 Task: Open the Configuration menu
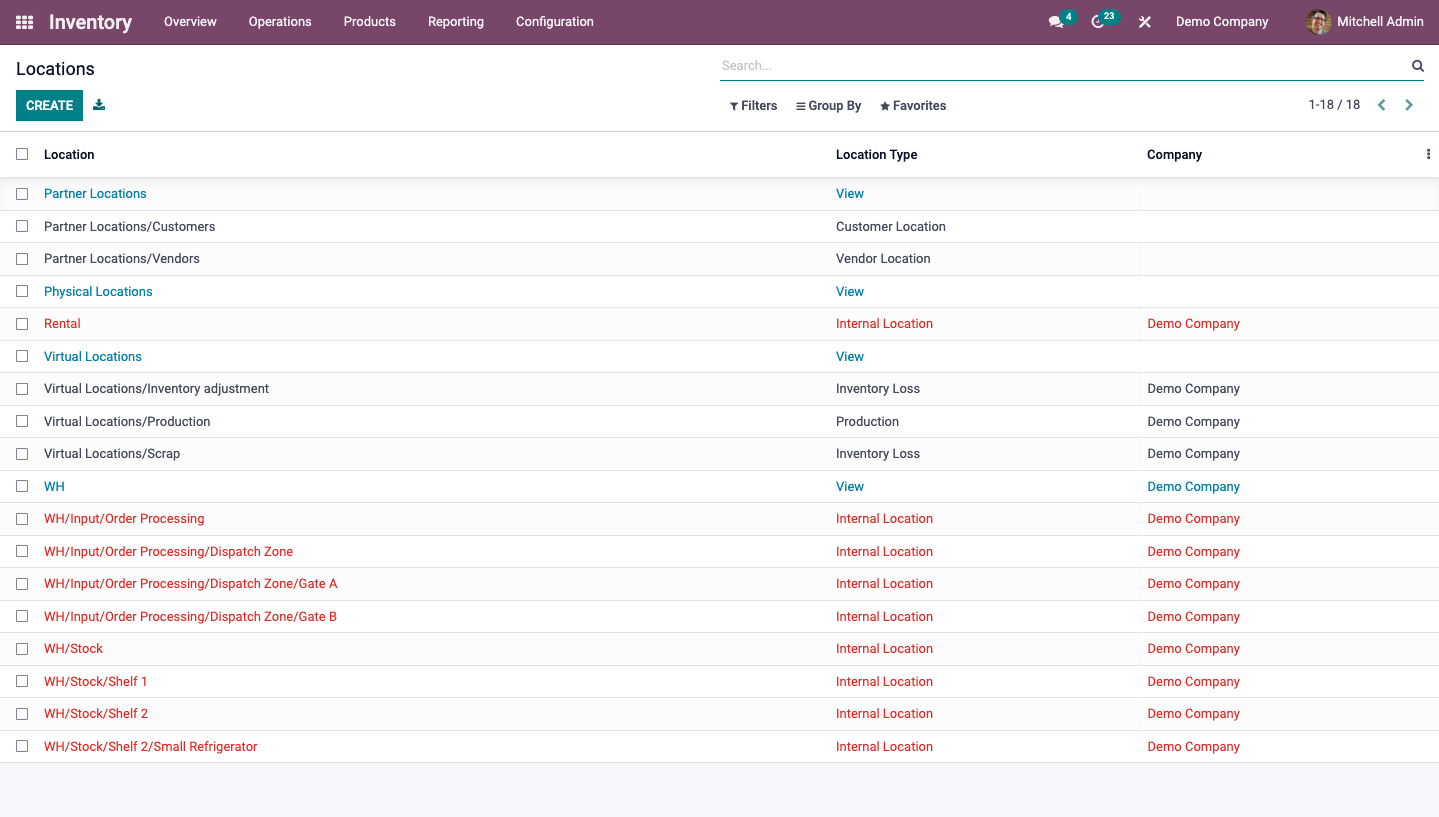555,22
